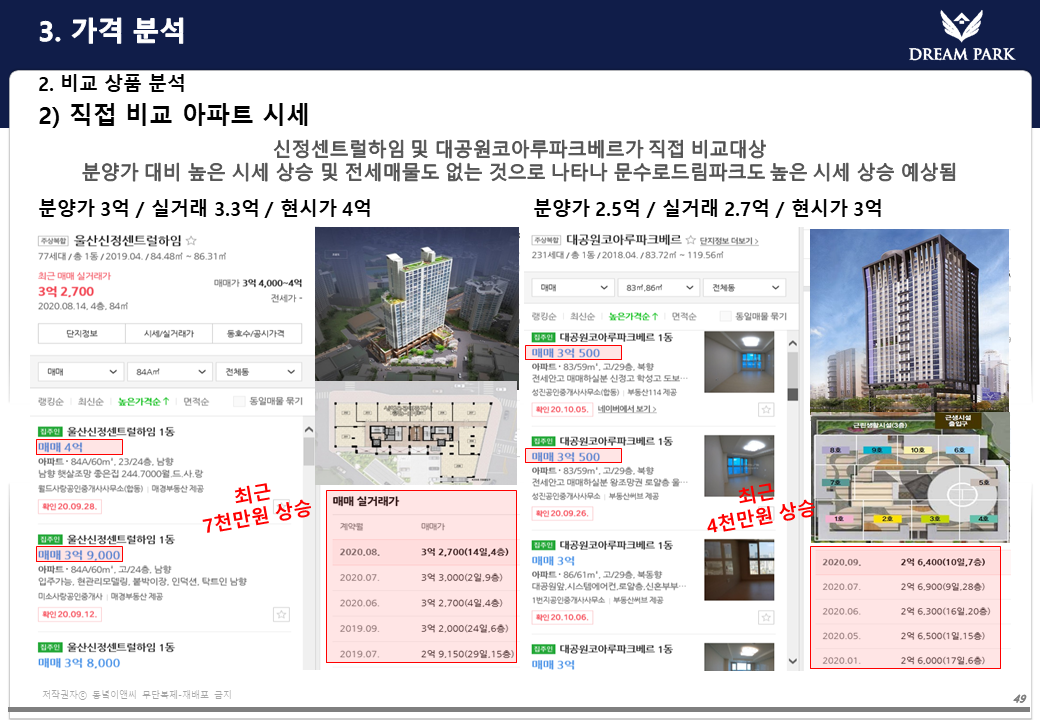
Task: Sort 울산신정센트럴하임 listings by 면적순
Action: [x=196, y=401]
